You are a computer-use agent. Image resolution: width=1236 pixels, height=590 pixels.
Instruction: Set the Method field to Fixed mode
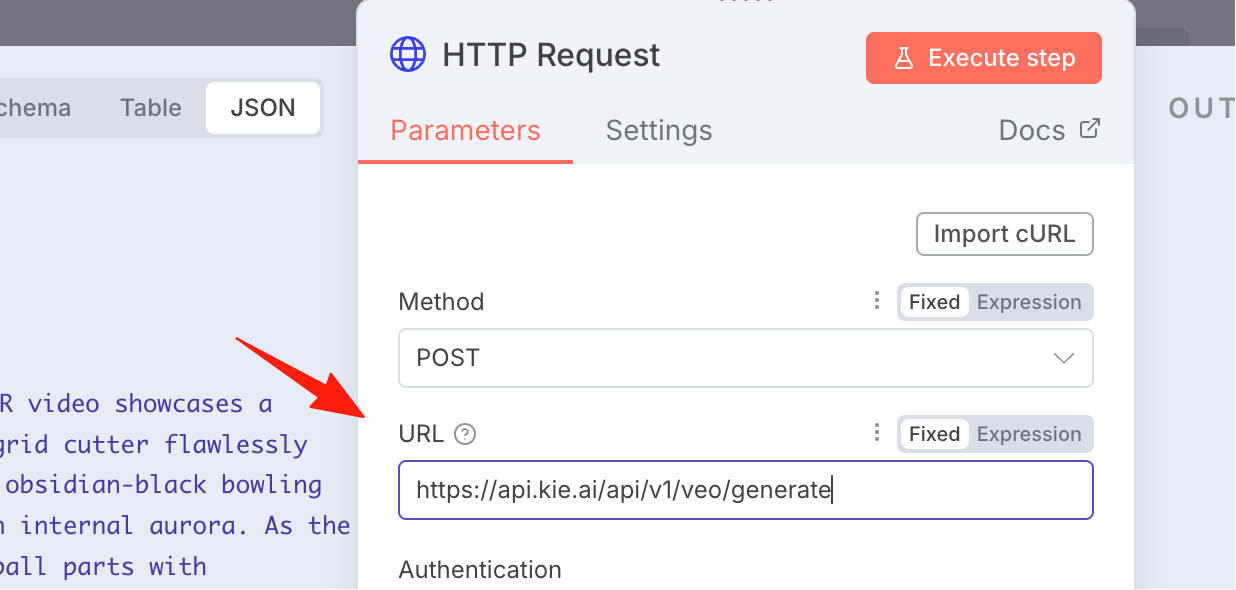tap(934, 302)
